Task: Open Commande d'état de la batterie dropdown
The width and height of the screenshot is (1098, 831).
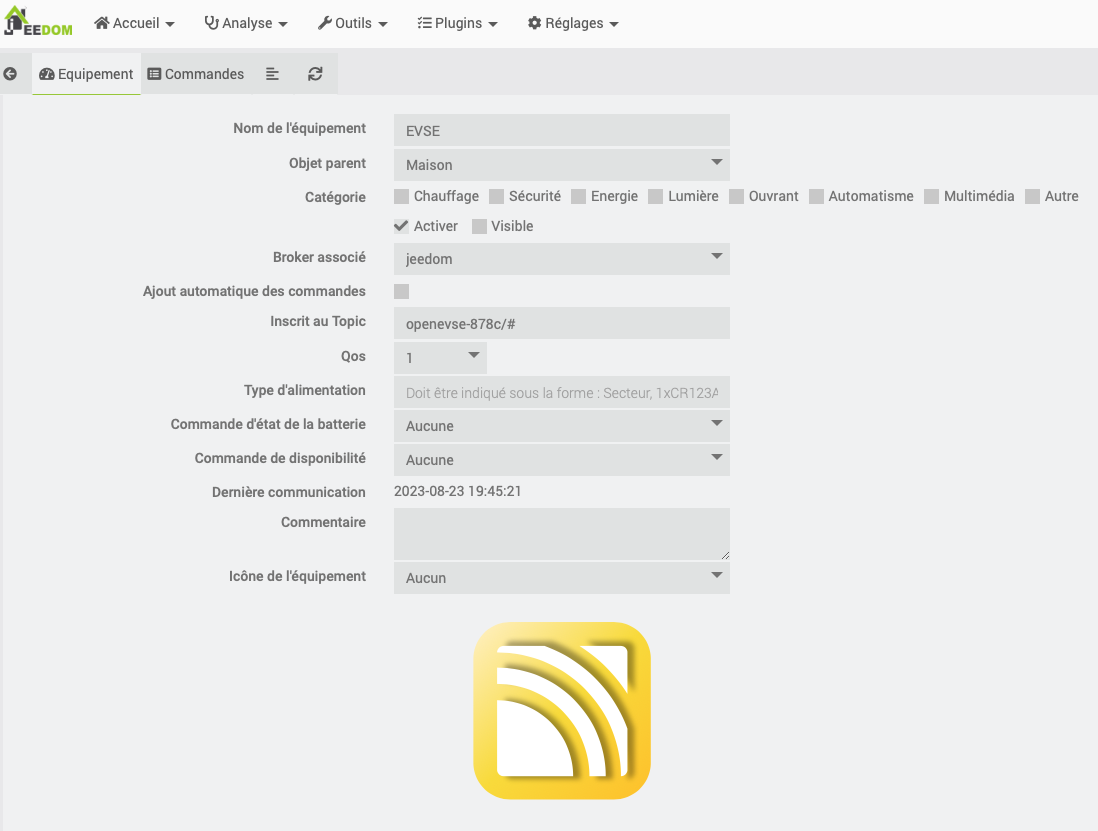Action: click(x=562, y=426)
